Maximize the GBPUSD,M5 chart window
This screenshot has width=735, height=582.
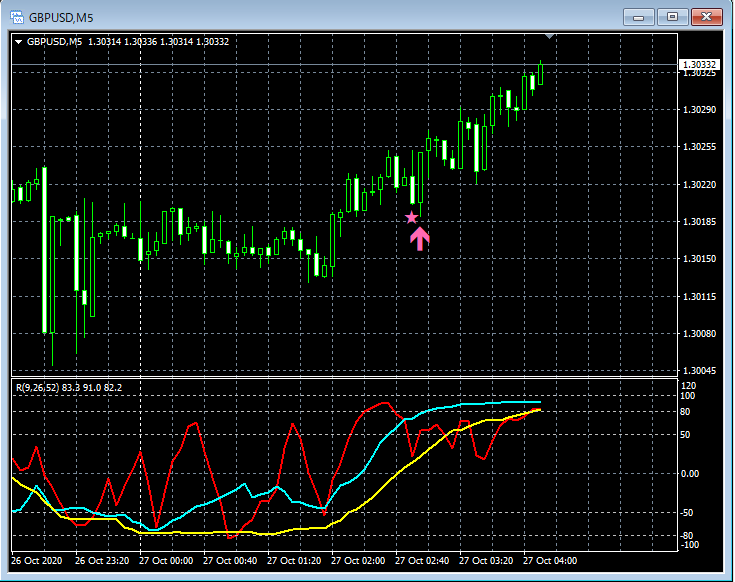(672, 17)
